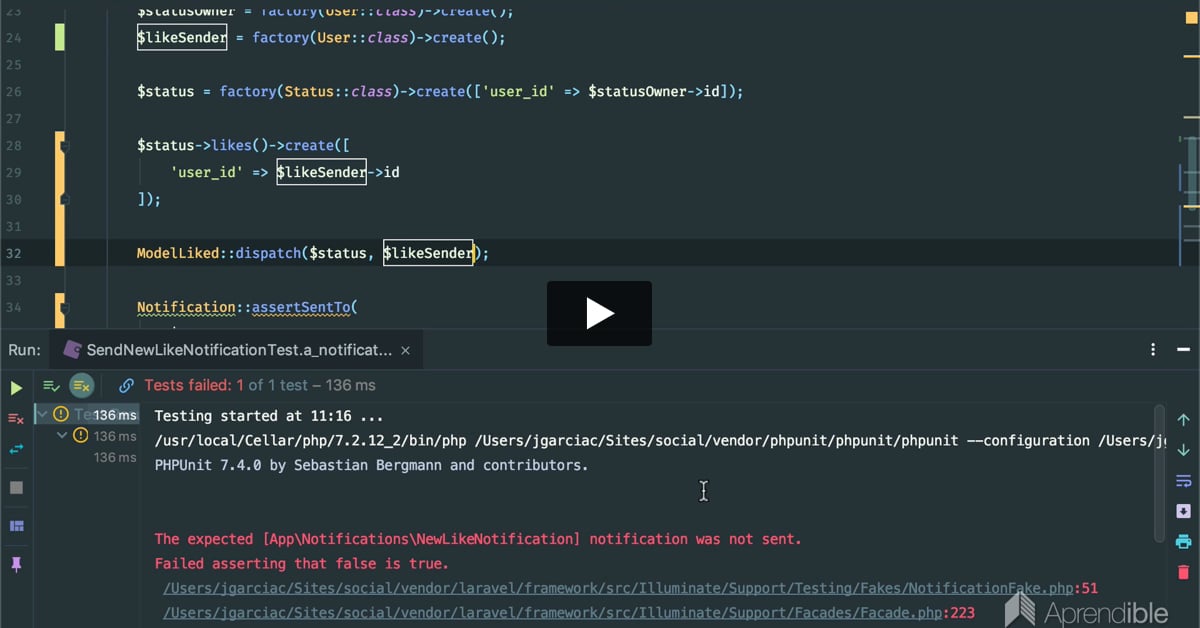The width and height of the screenshot is (1200, 628).
Task: Click the blue link icon beside Tests failed
Action: pos(126,385)
